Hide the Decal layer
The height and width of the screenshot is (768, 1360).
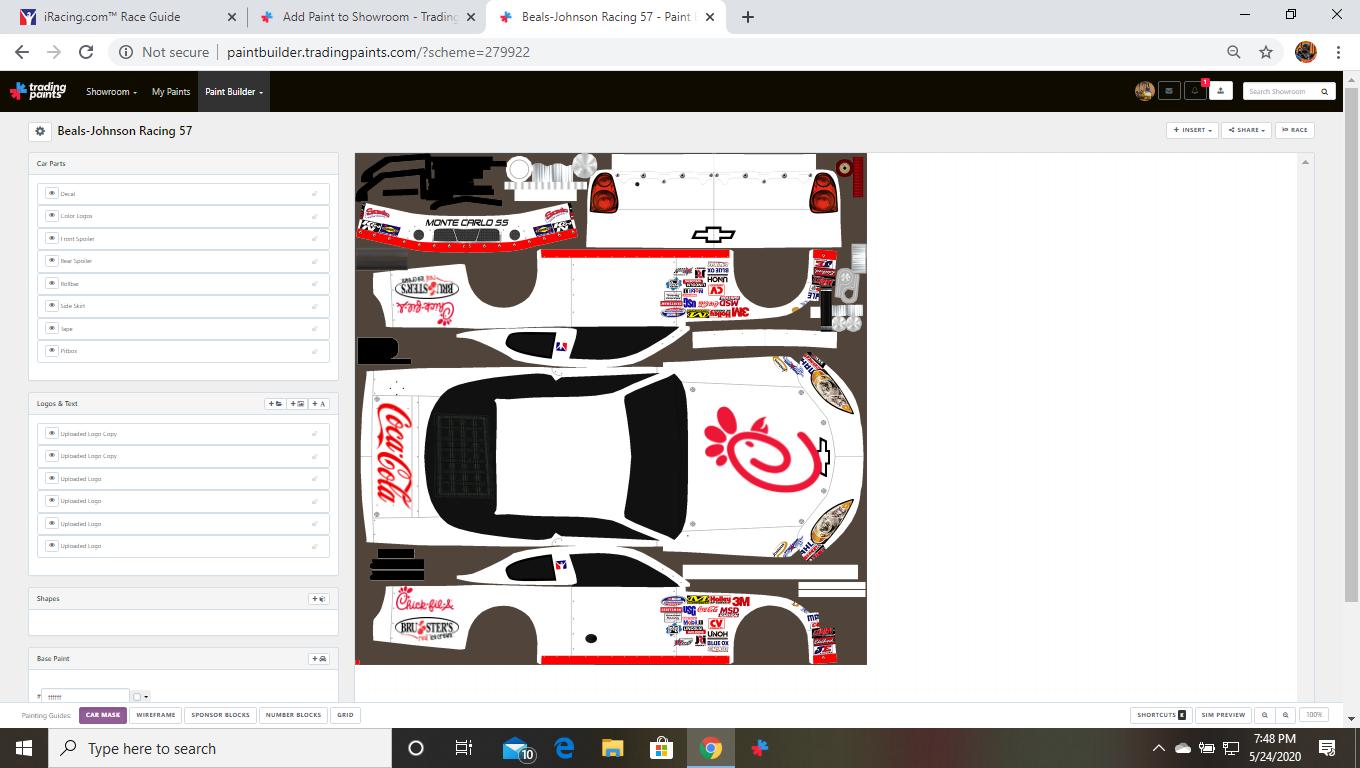52,193
